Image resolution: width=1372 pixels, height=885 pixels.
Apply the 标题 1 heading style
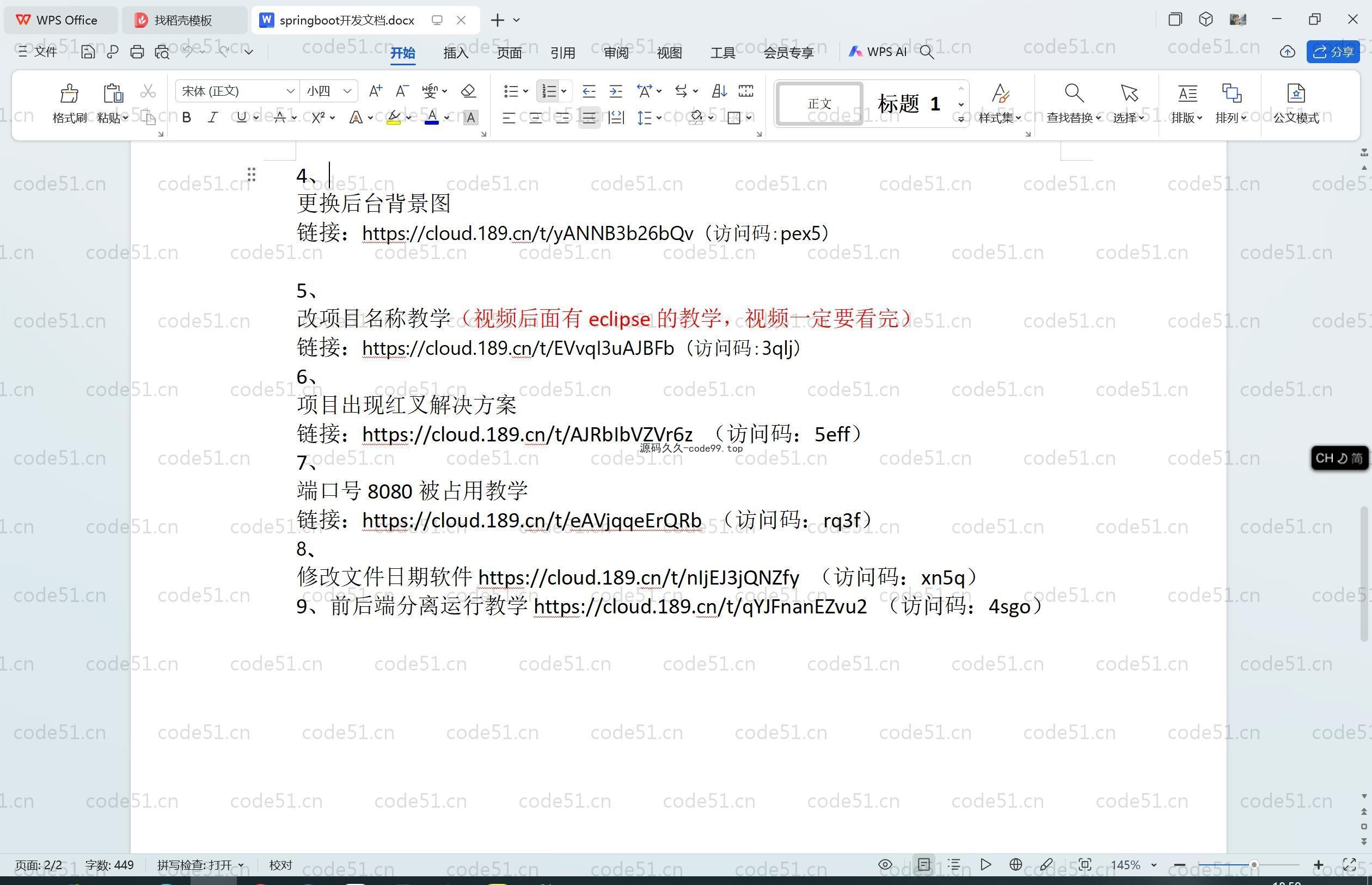pyautogui.click(x=909, y=103)
